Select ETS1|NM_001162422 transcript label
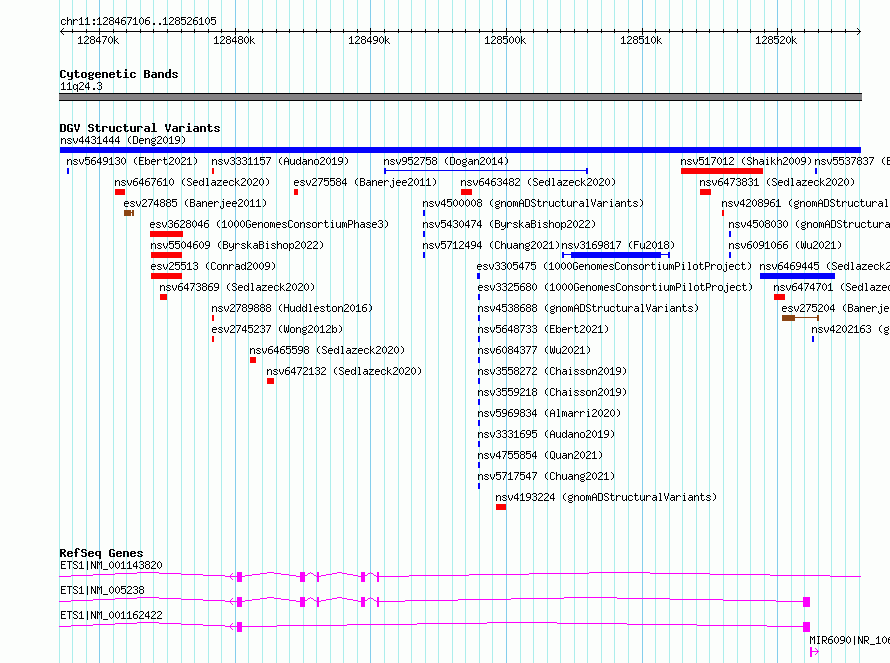Screen dimensions: 890x663 111,615
